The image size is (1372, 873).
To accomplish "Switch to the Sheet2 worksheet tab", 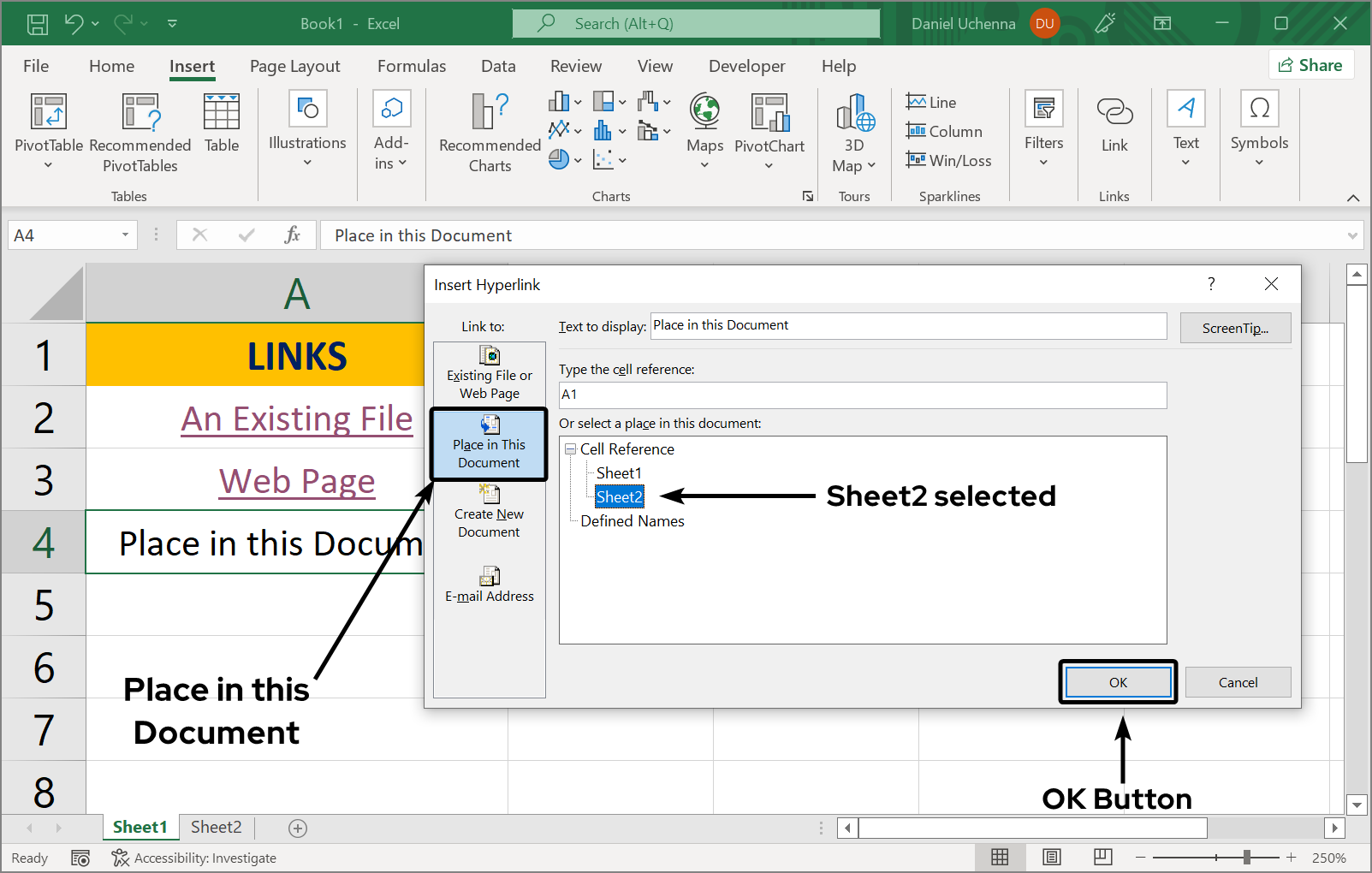I will click(215, 827).
